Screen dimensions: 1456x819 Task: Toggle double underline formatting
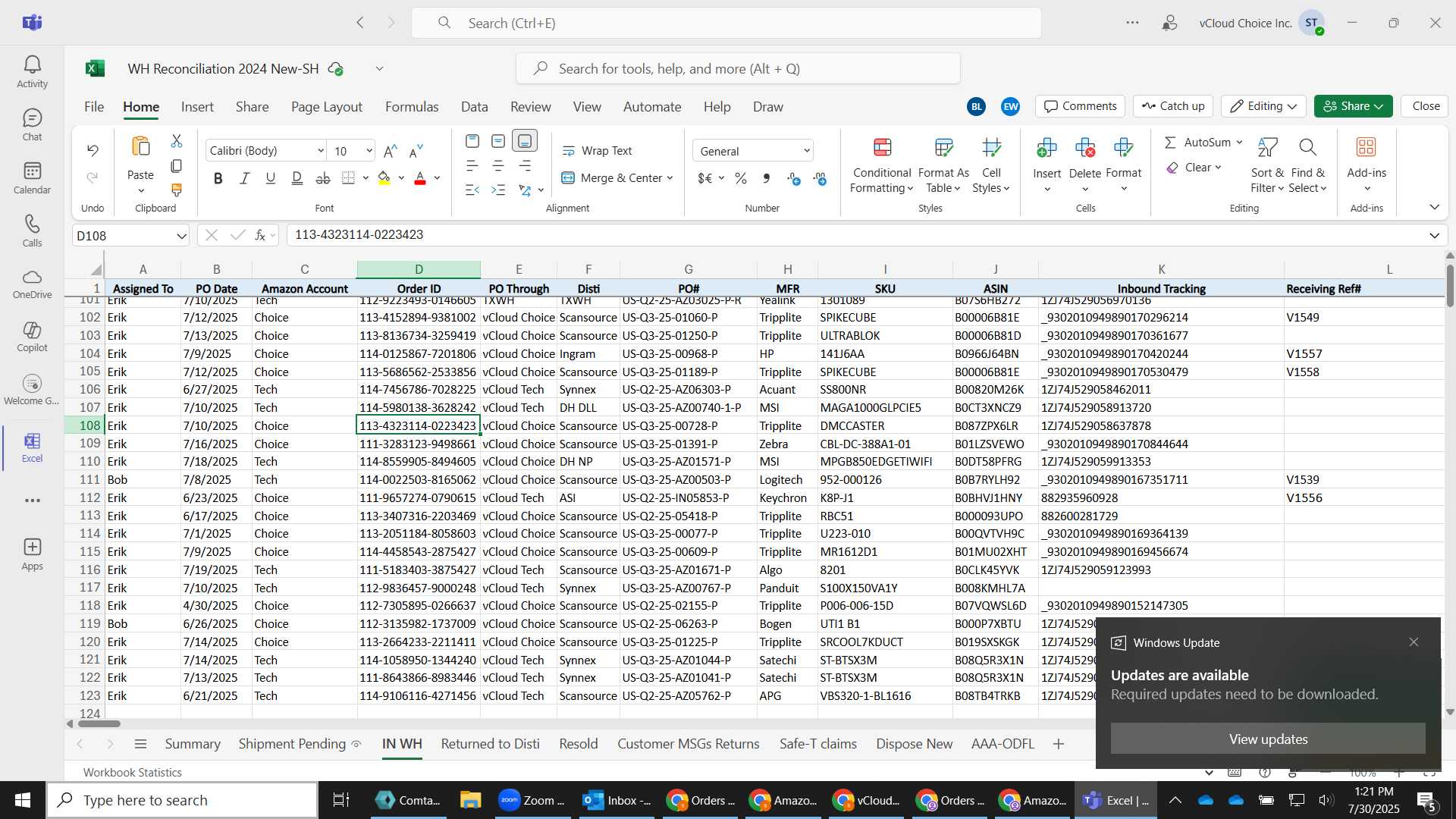tap(297, 178)
